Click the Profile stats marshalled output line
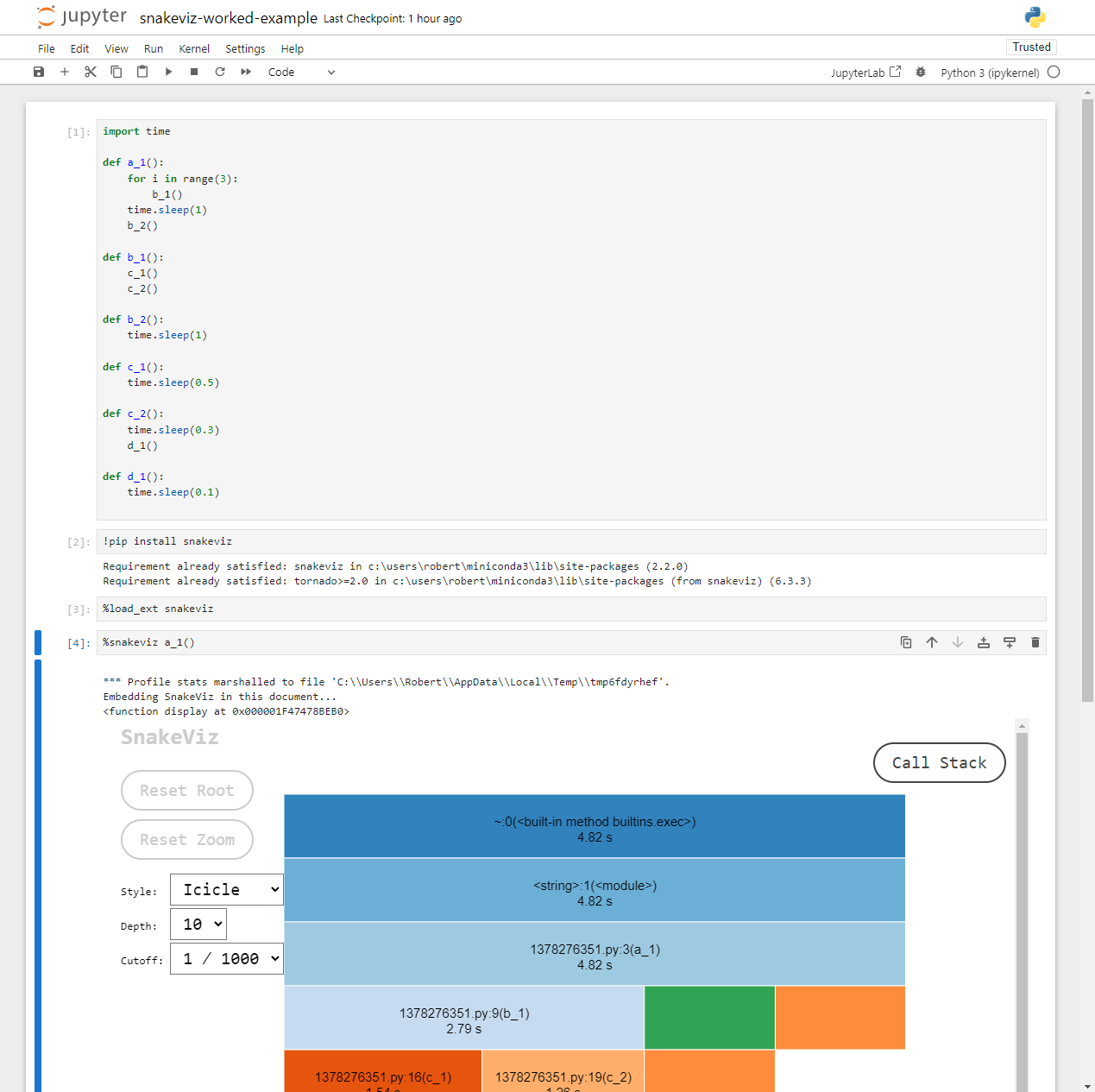 pyautogui.click(x=386, y=682)
